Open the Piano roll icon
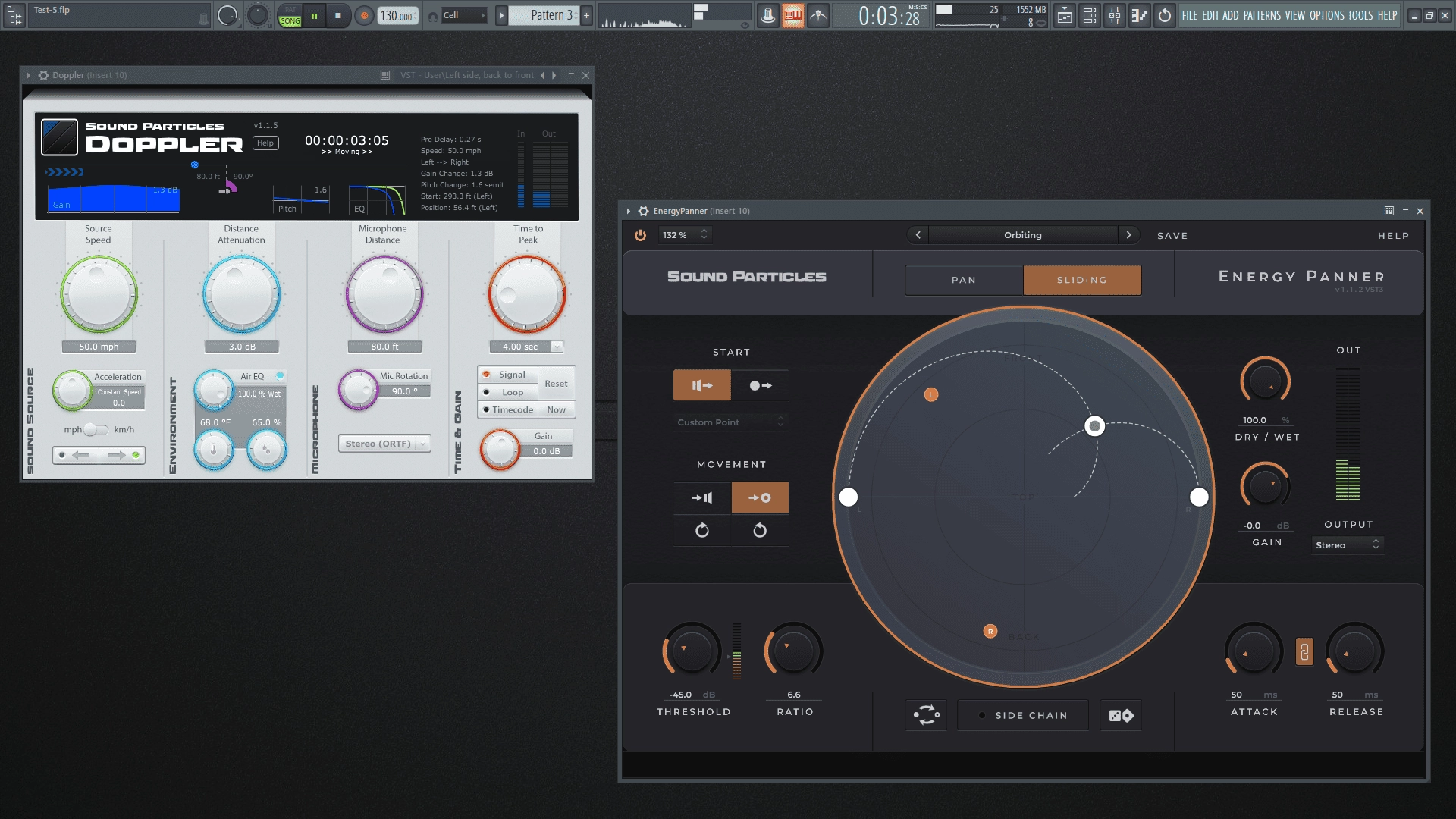 coord(1139,15)
